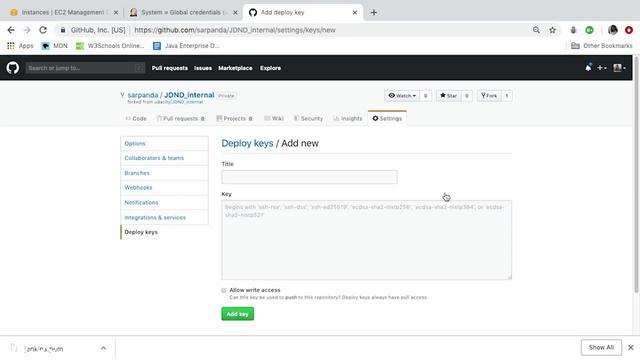Click the Add key button

click(238, 314)
